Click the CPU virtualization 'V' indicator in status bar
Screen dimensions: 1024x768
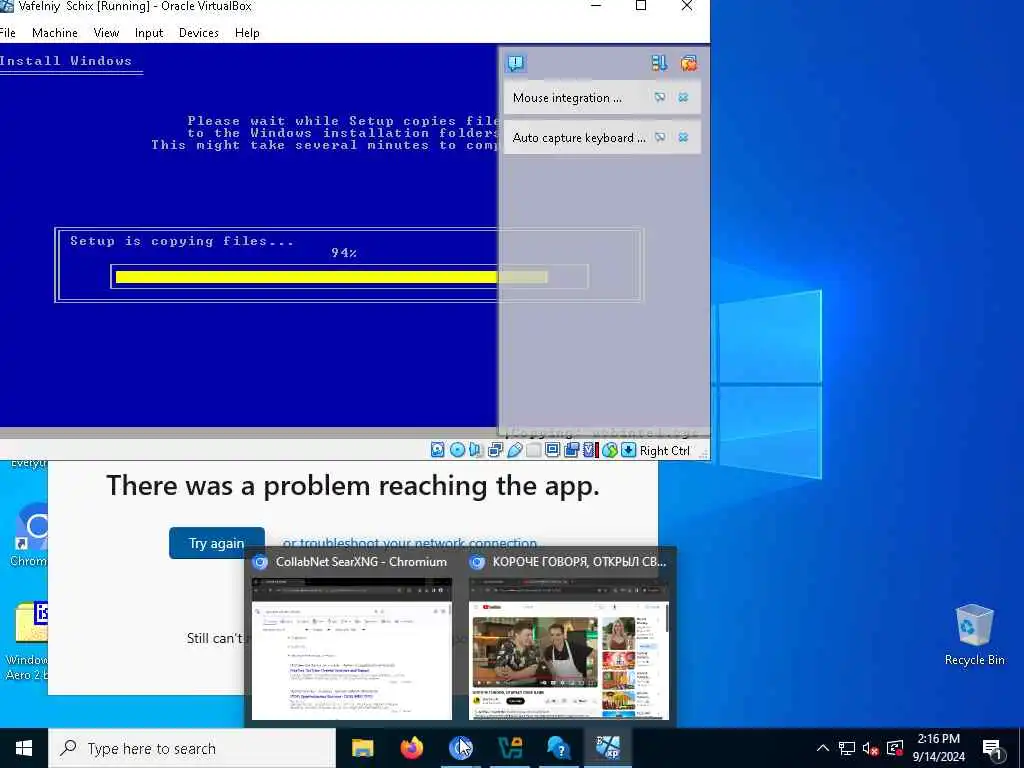[590, 449]
